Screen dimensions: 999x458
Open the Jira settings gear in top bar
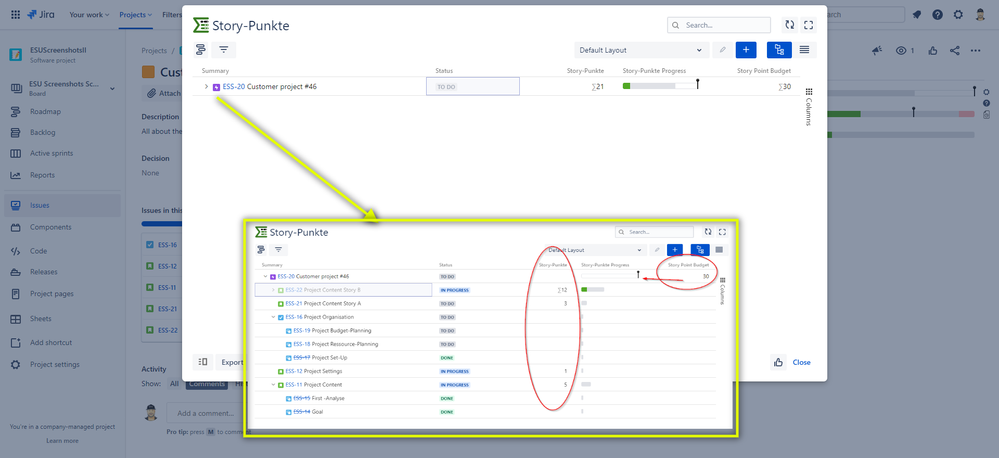click(958, 15)
